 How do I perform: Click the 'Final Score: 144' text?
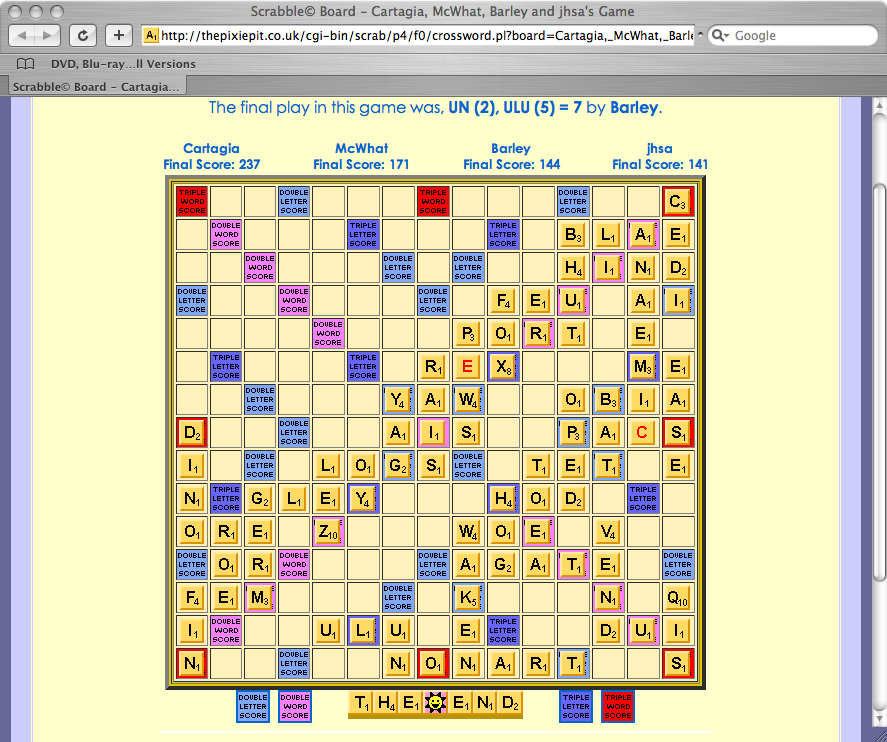coord(511,165)
